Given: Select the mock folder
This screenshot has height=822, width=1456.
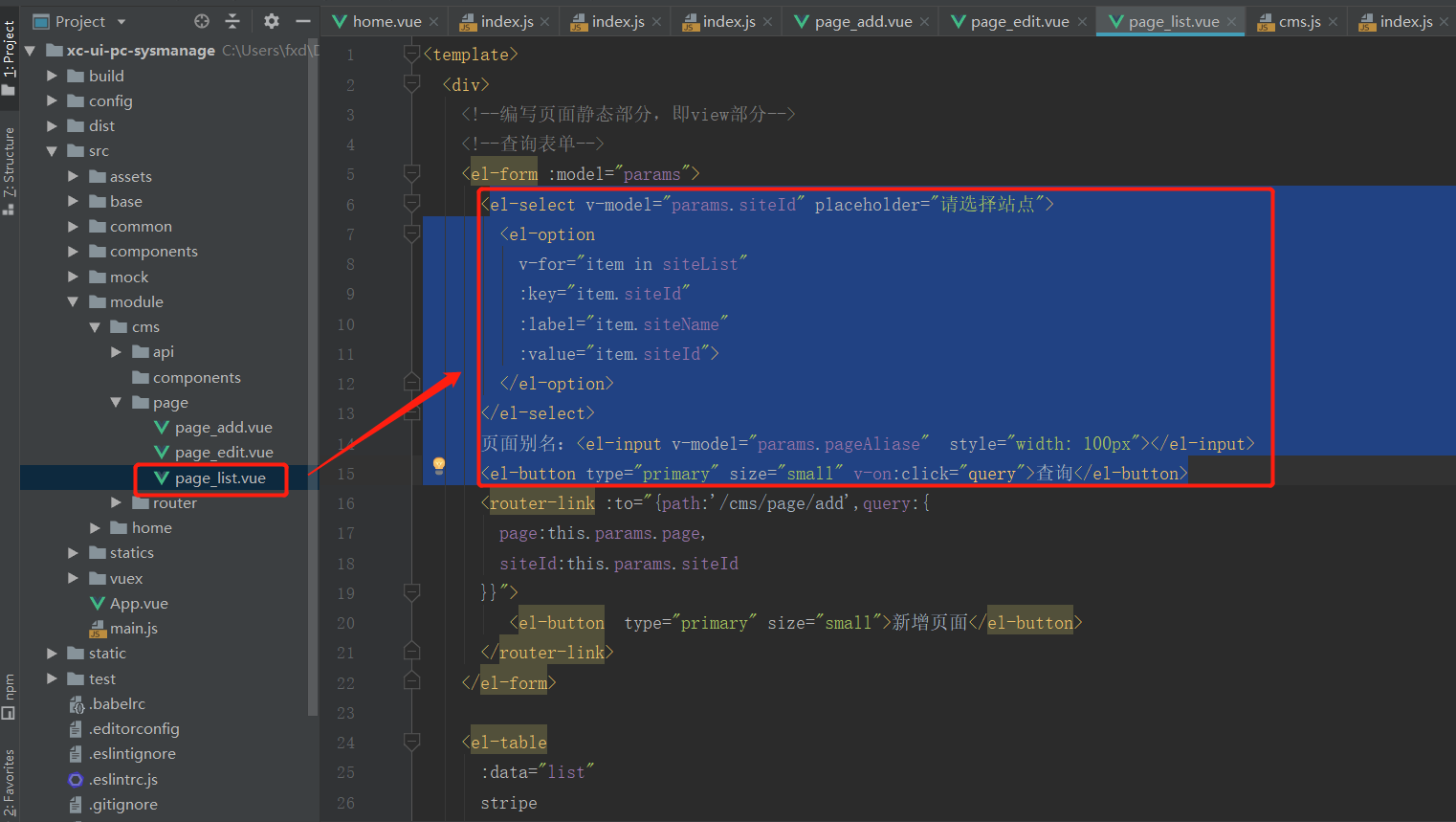Looking at the screenshot, I should pos(129,277).
